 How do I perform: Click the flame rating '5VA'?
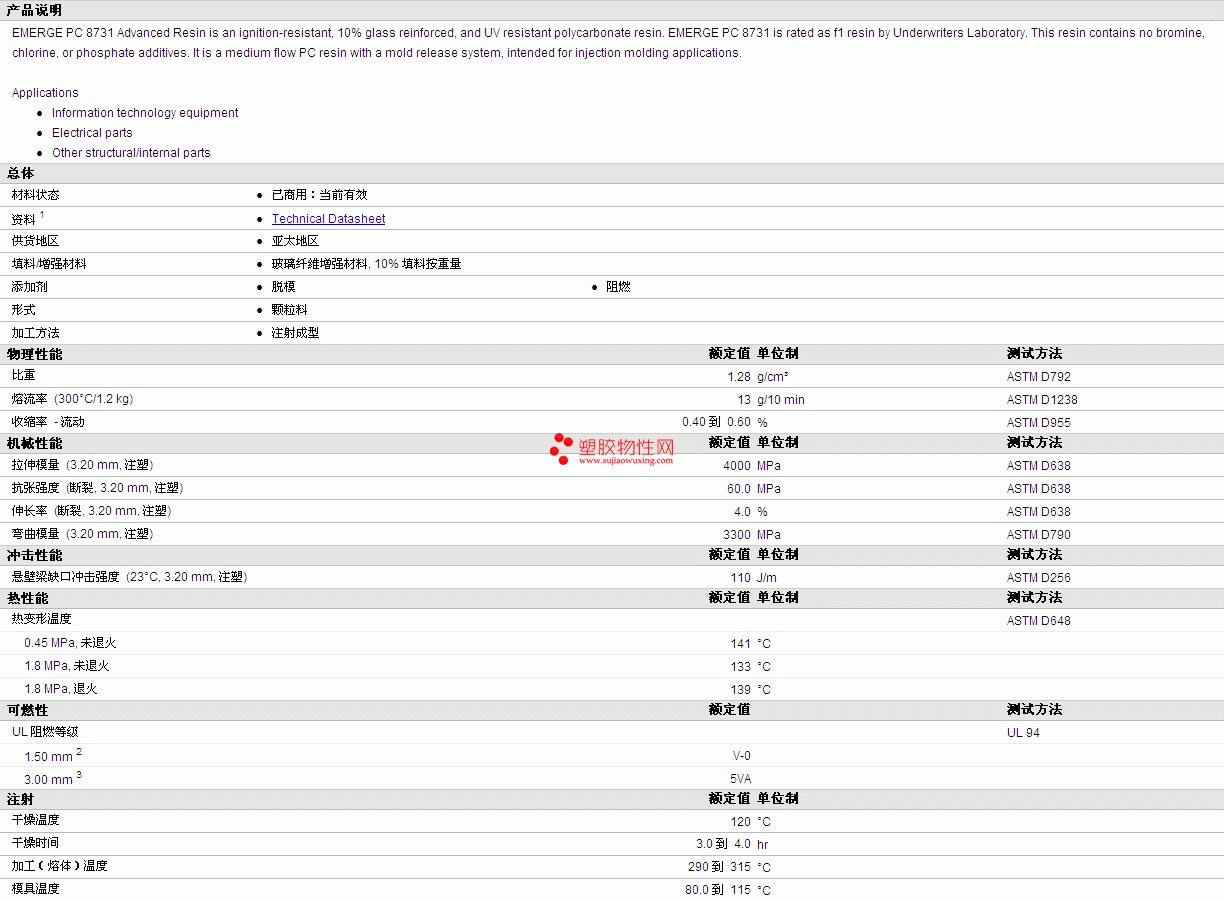(x=740, y=779)
